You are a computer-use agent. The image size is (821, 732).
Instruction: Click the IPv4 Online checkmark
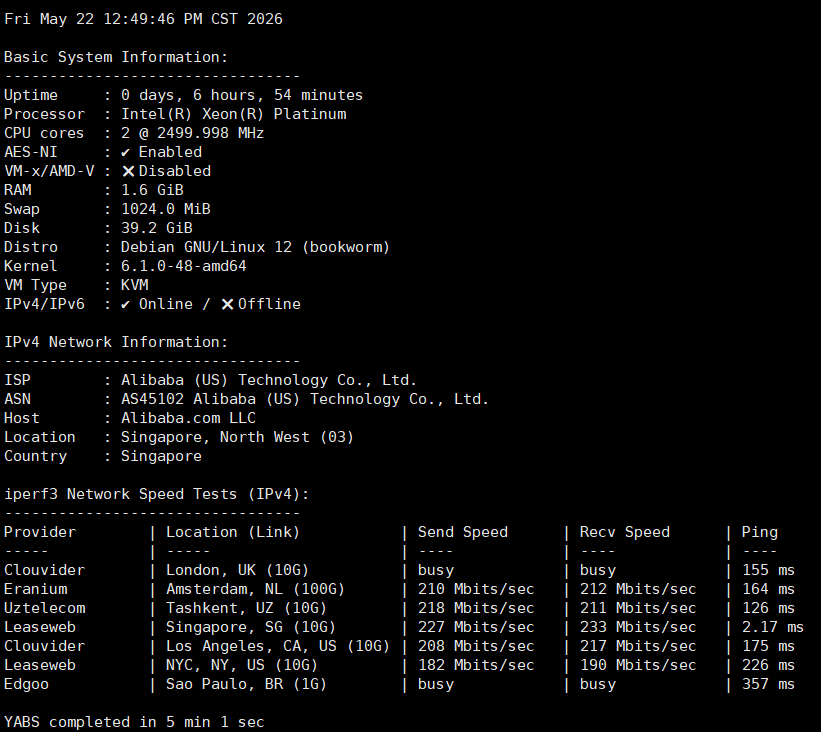coord(125,304)
